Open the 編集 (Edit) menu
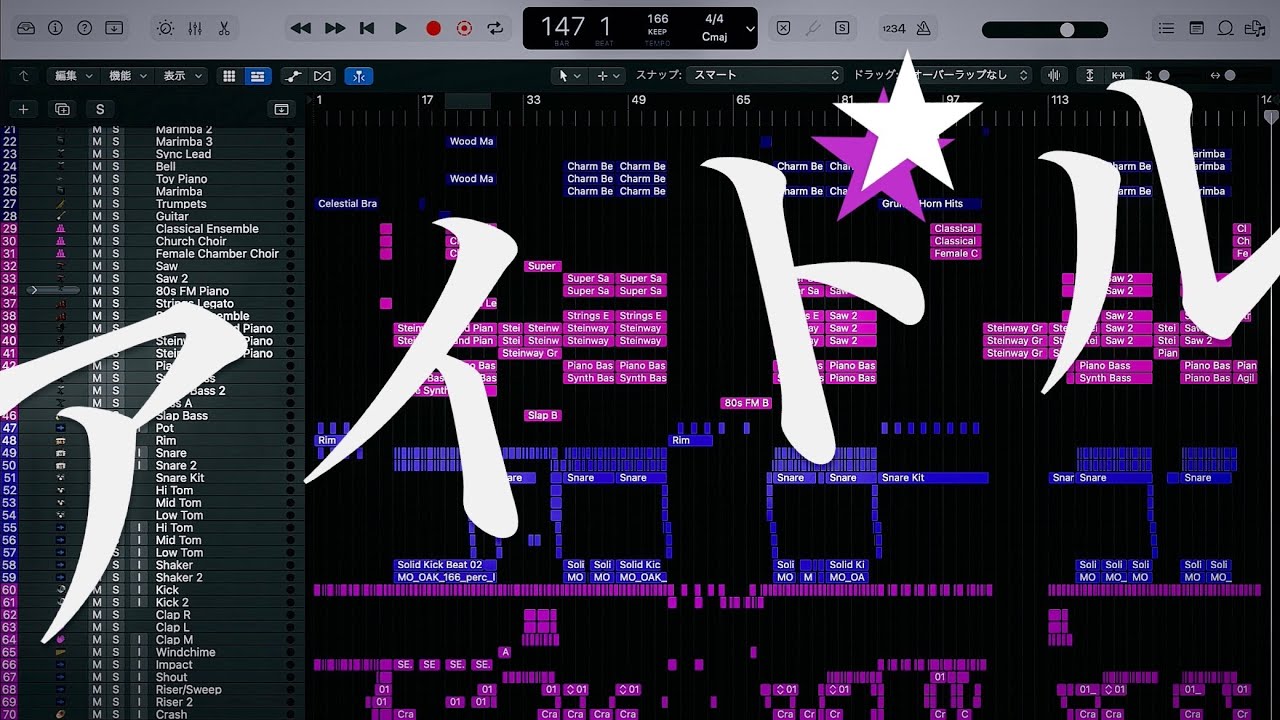Screen dimensions: 1280x720 click(74, 76)
